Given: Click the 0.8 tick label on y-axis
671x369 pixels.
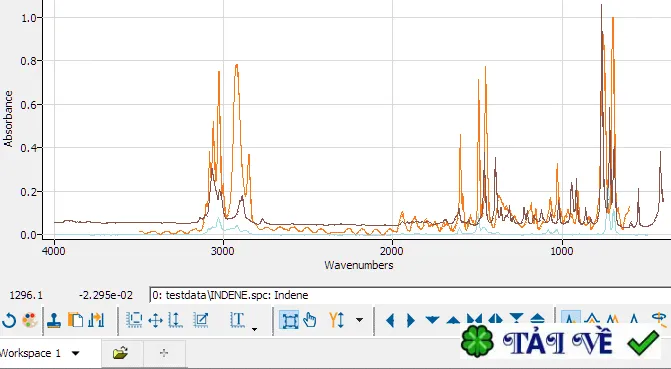Looking at the screenshot, I should [x=29, y=61].
